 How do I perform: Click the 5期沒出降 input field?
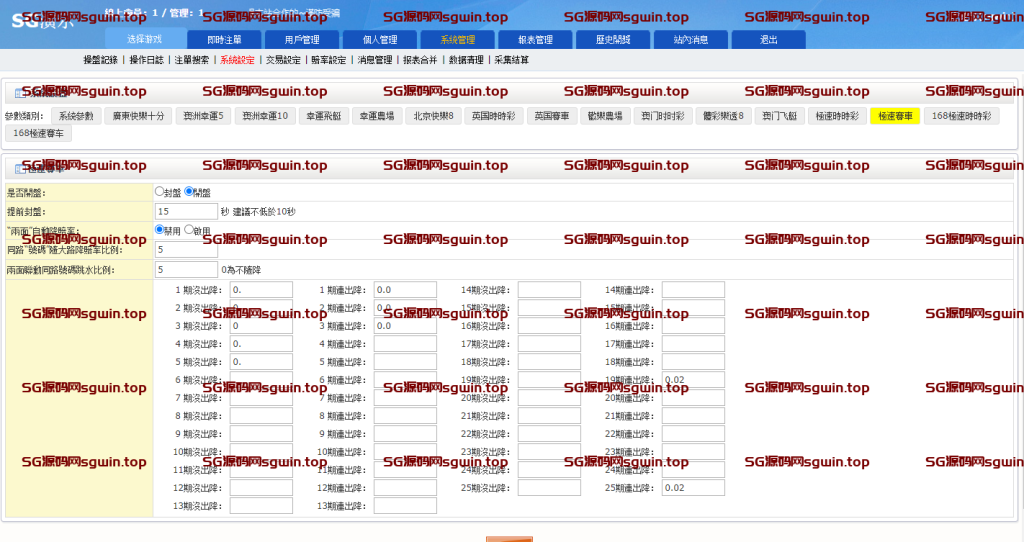(261, 362)
